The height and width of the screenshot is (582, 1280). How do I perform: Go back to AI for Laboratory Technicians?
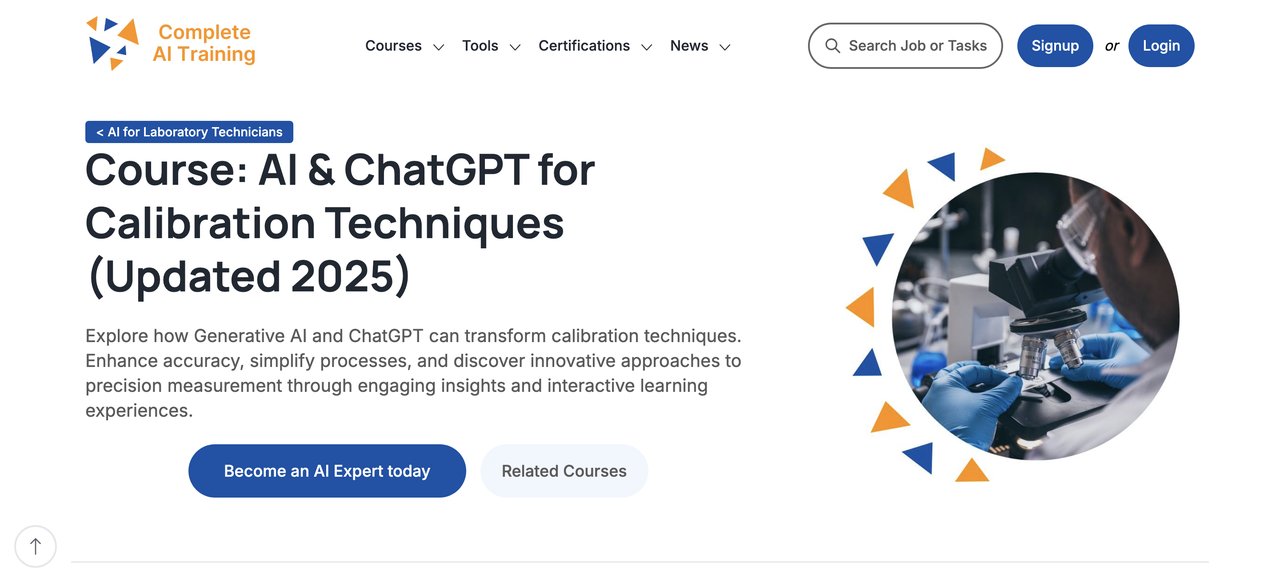point(189,132)
